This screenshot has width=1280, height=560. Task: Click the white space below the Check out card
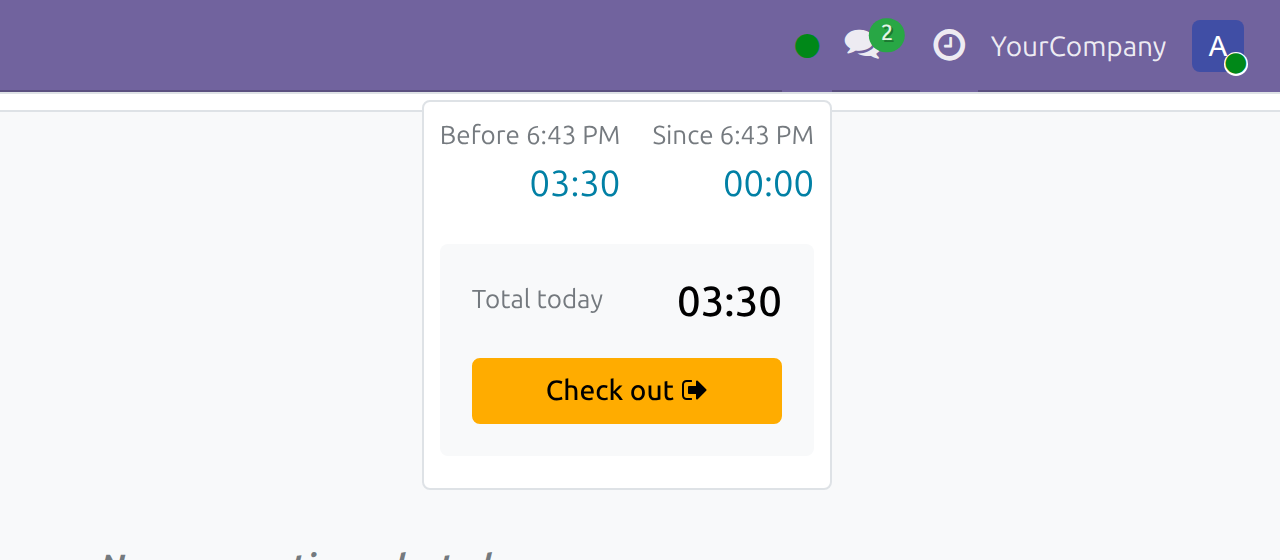pyautogui.click(x=627, y=472)
